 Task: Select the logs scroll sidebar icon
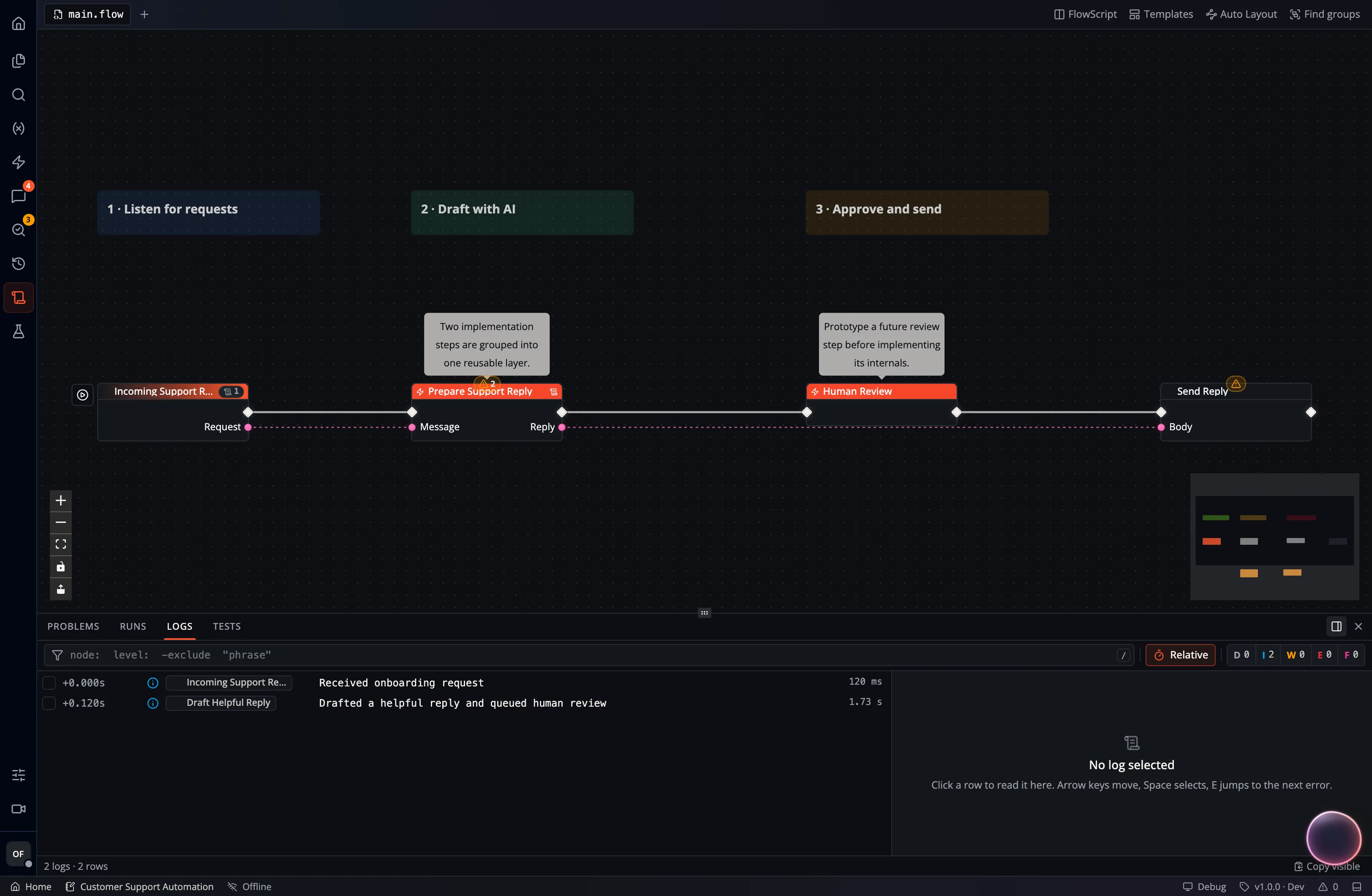click(19, 298)
